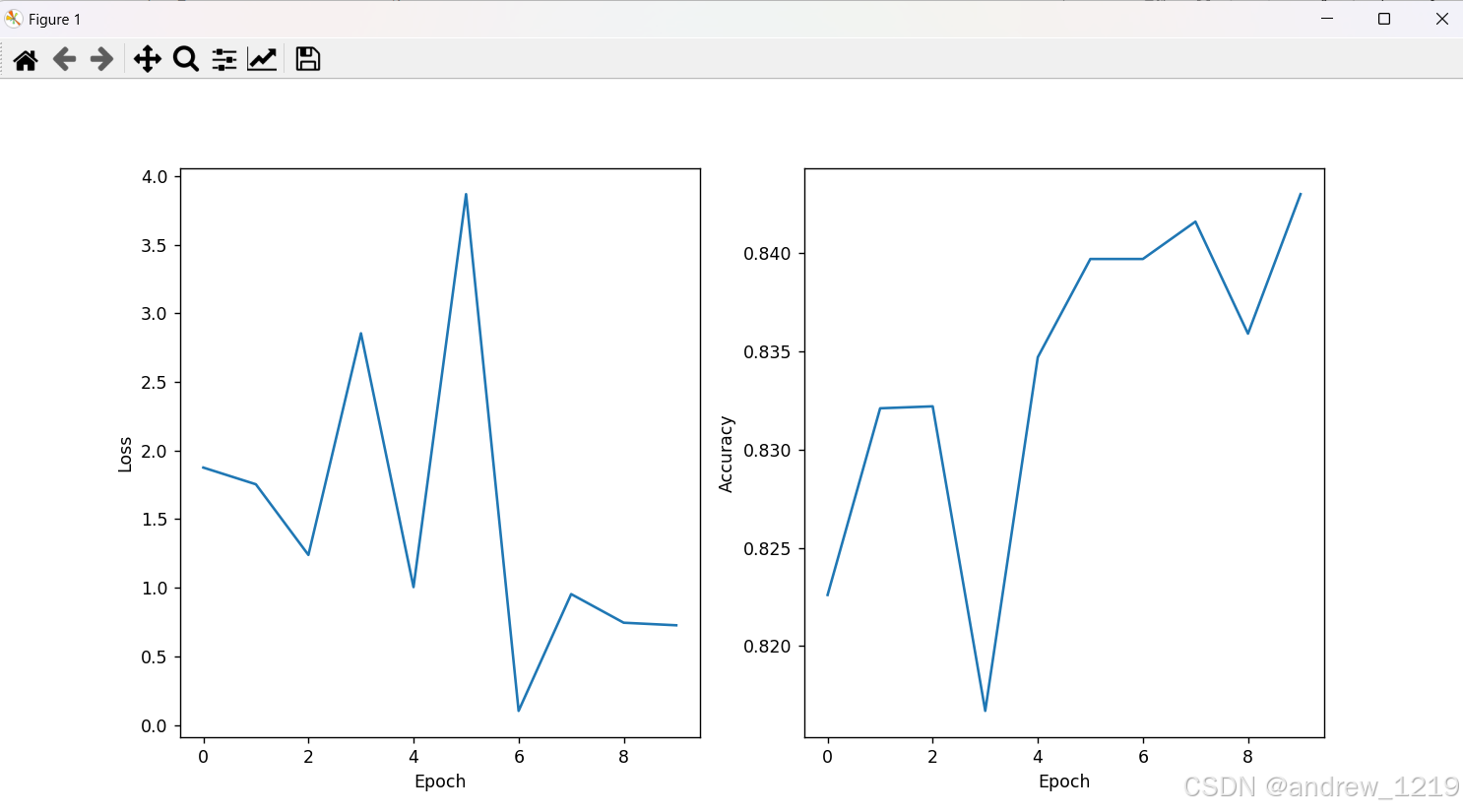
Task: Click the 1.5 tick on the Loss axis
Action: point(155,520)
